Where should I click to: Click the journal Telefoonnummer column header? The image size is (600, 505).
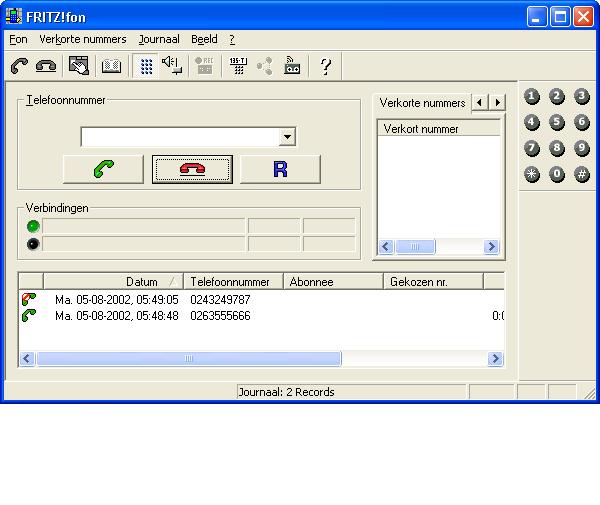click(233, 282)
